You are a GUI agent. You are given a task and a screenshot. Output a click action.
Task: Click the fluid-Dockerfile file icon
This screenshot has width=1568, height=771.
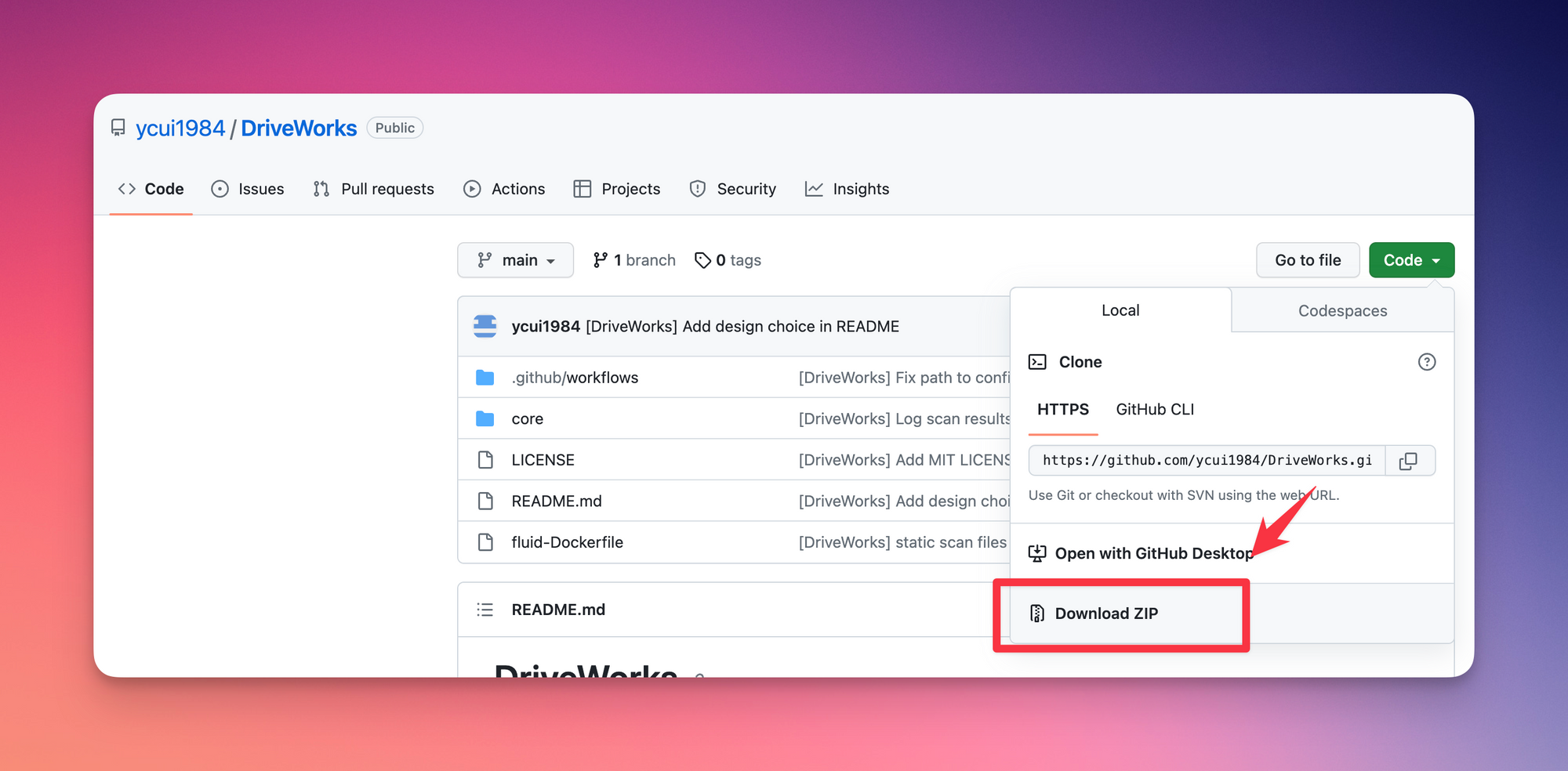click(x=485, y=542)
